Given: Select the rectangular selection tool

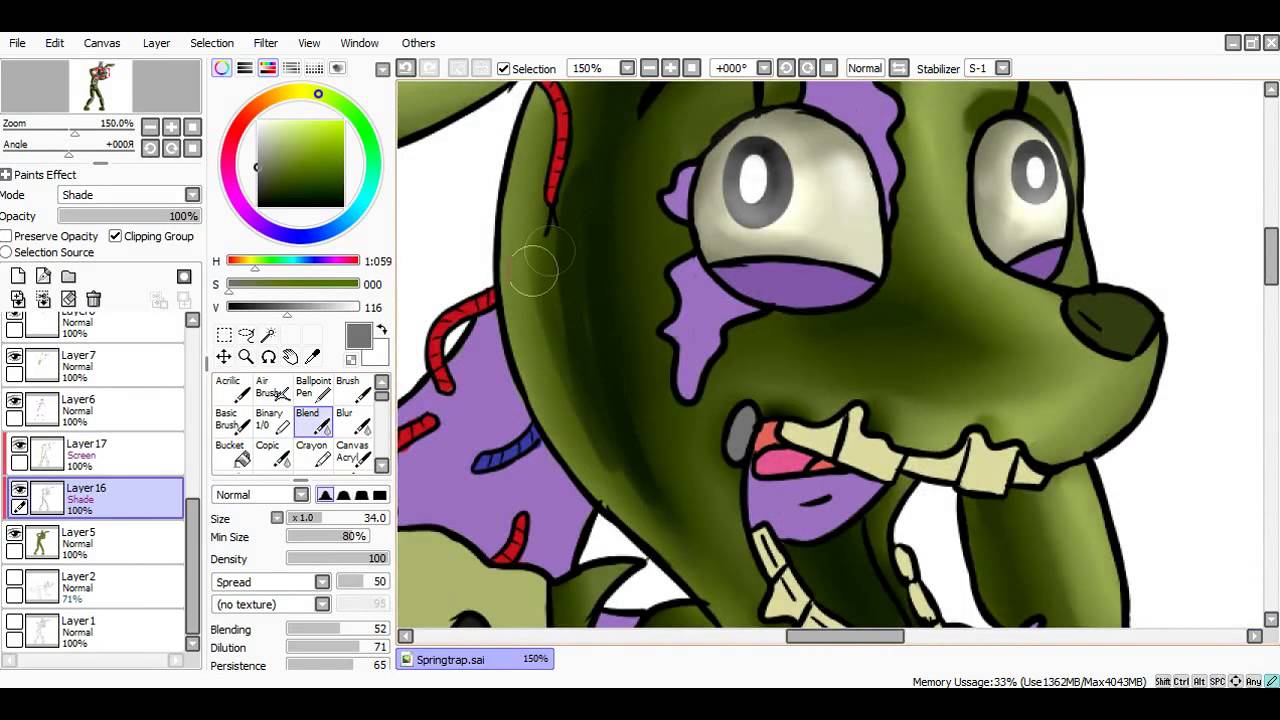Looking at the screenshot, I should click(224, 335).
